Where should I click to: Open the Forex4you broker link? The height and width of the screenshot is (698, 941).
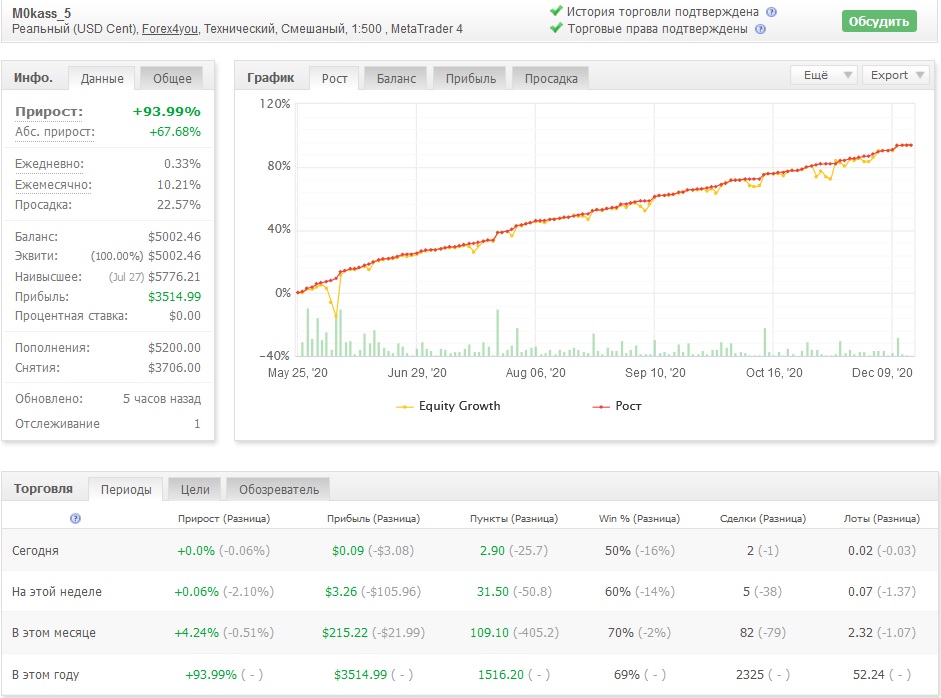pos(170,29)
